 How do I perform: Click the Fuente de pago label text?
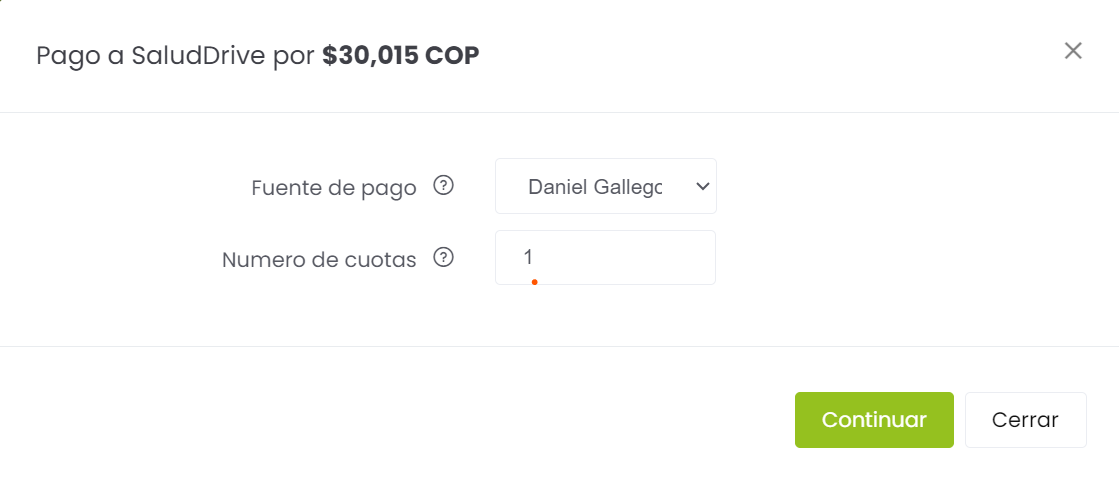click(334, 188)
